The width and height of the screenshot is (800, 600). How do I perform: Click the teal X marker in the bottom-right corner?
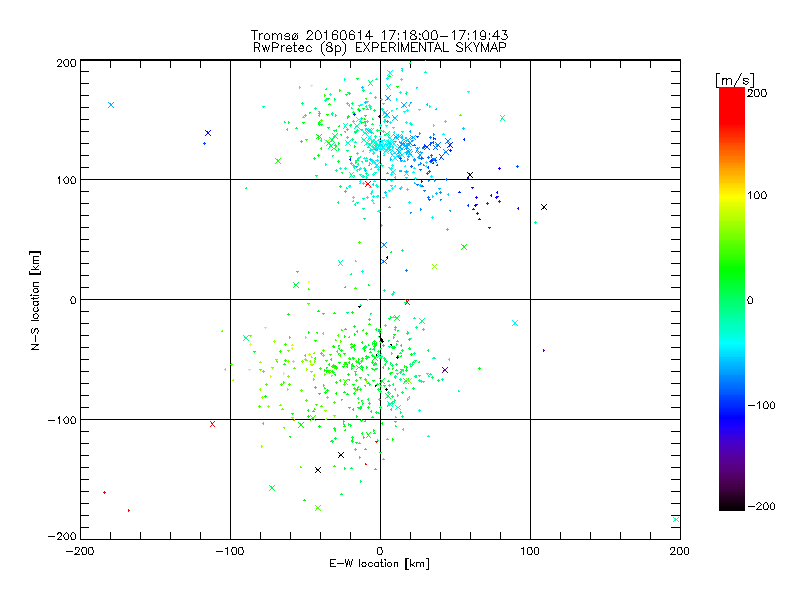[x=676, y=519]
